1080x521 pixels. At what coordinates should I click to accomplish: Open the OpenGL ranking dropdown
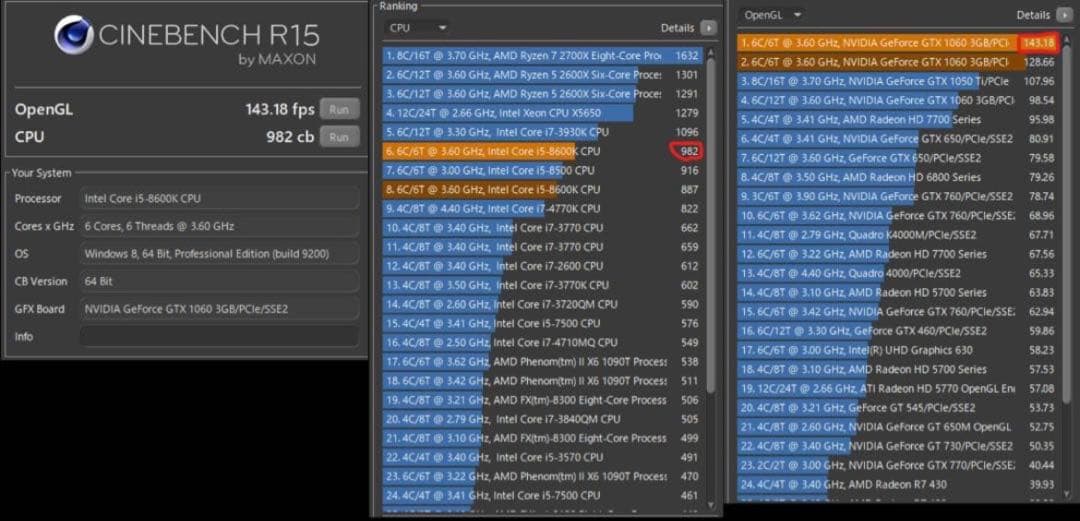point(773,14)
